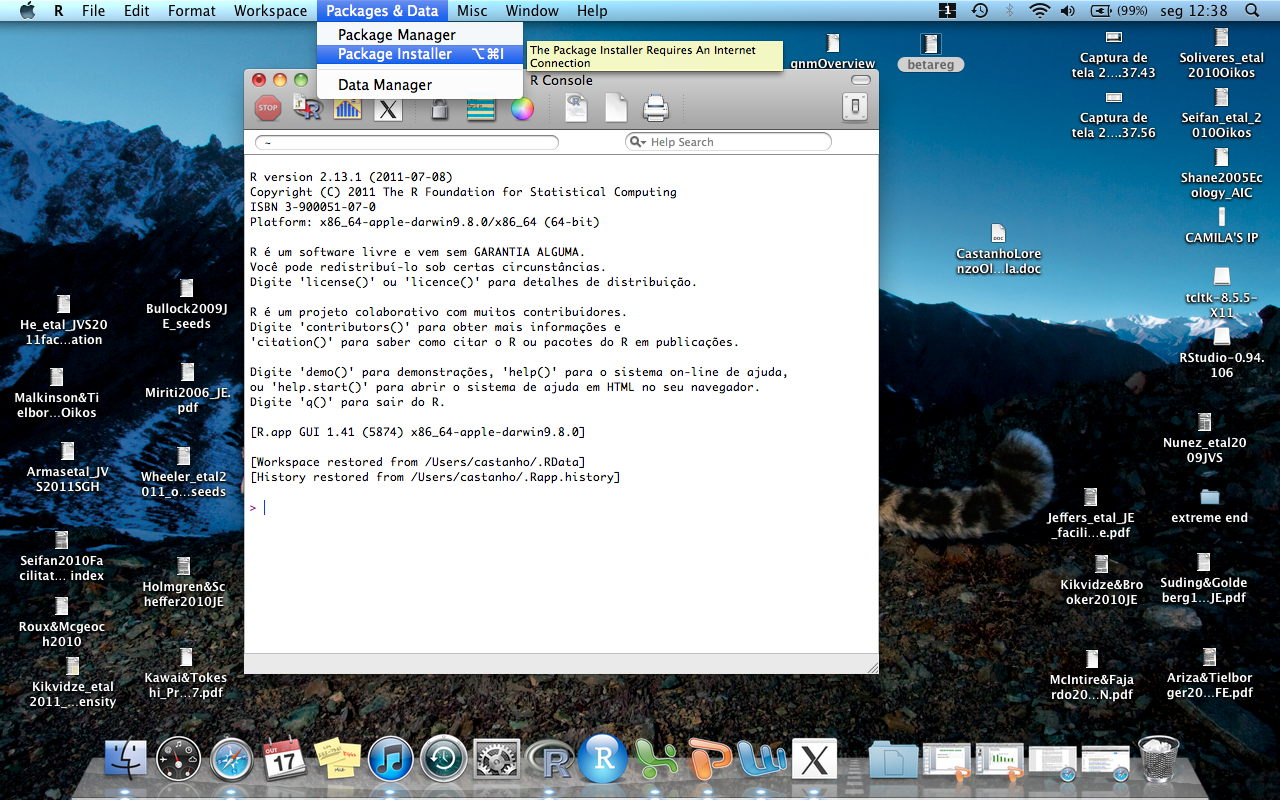This screenshot has height=800, width=1280.
Task: Open the Format menu
Action: click(x=192, y=11)
